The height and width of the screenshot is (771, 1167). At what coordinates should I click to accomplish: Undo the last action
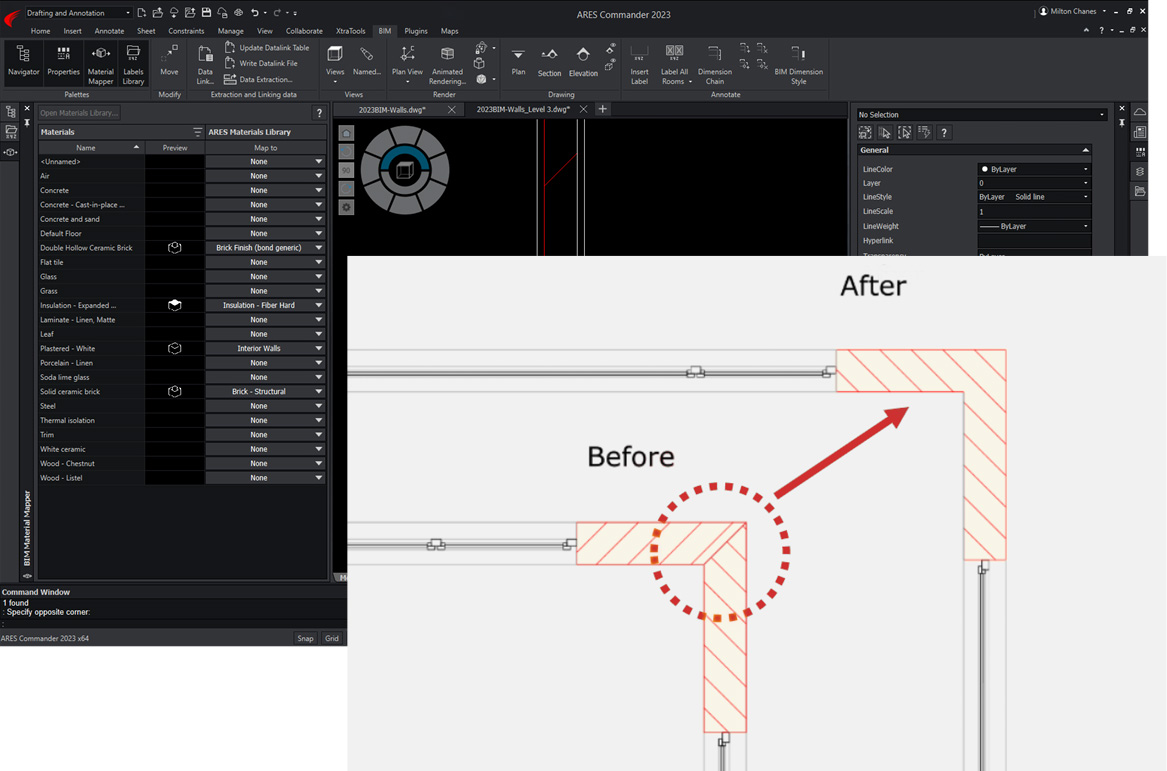click(x=255, y=13)
